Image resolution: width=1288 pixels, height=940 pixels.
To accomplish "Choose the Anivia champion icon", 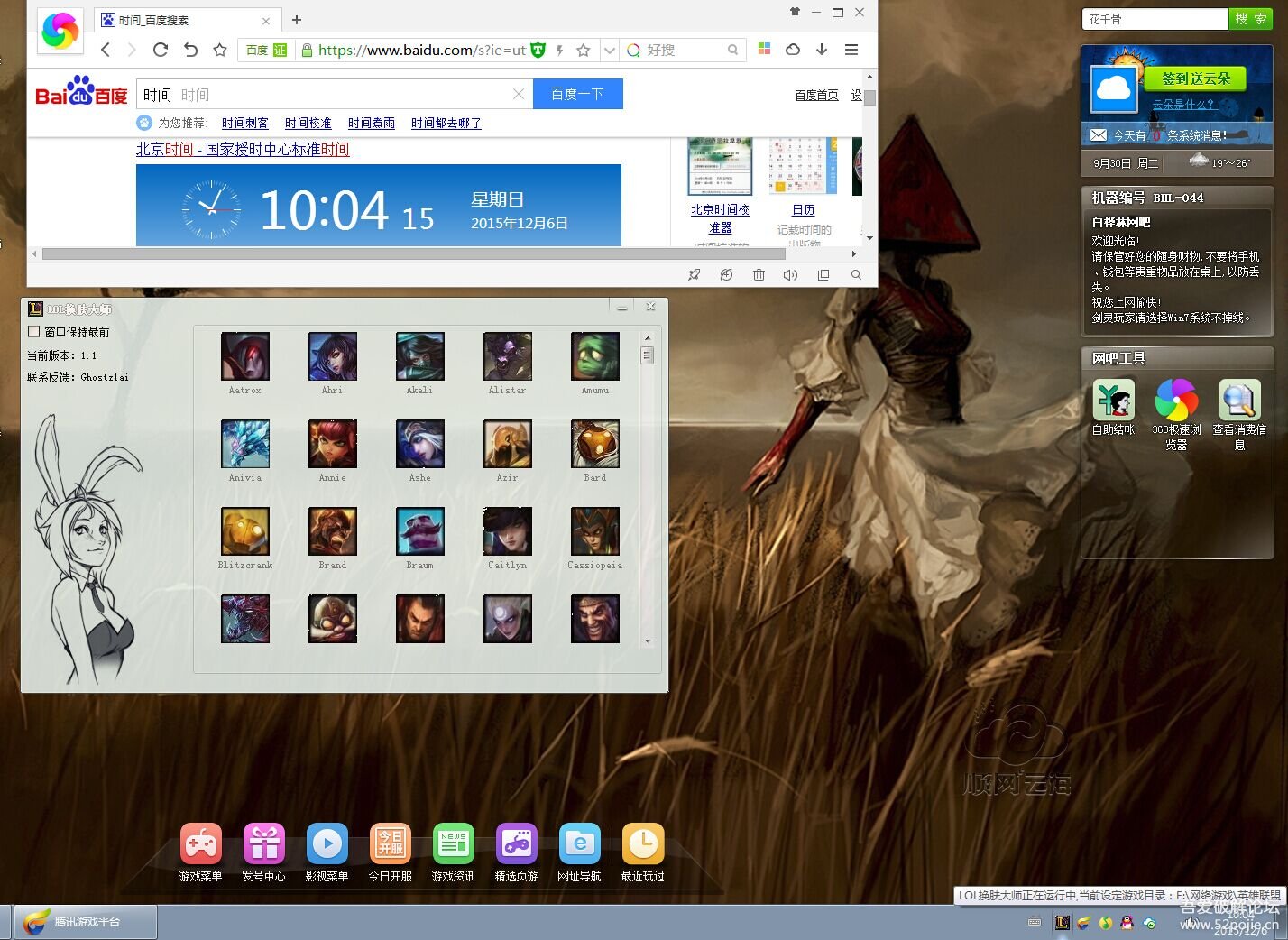I will [x=245, y=444].
